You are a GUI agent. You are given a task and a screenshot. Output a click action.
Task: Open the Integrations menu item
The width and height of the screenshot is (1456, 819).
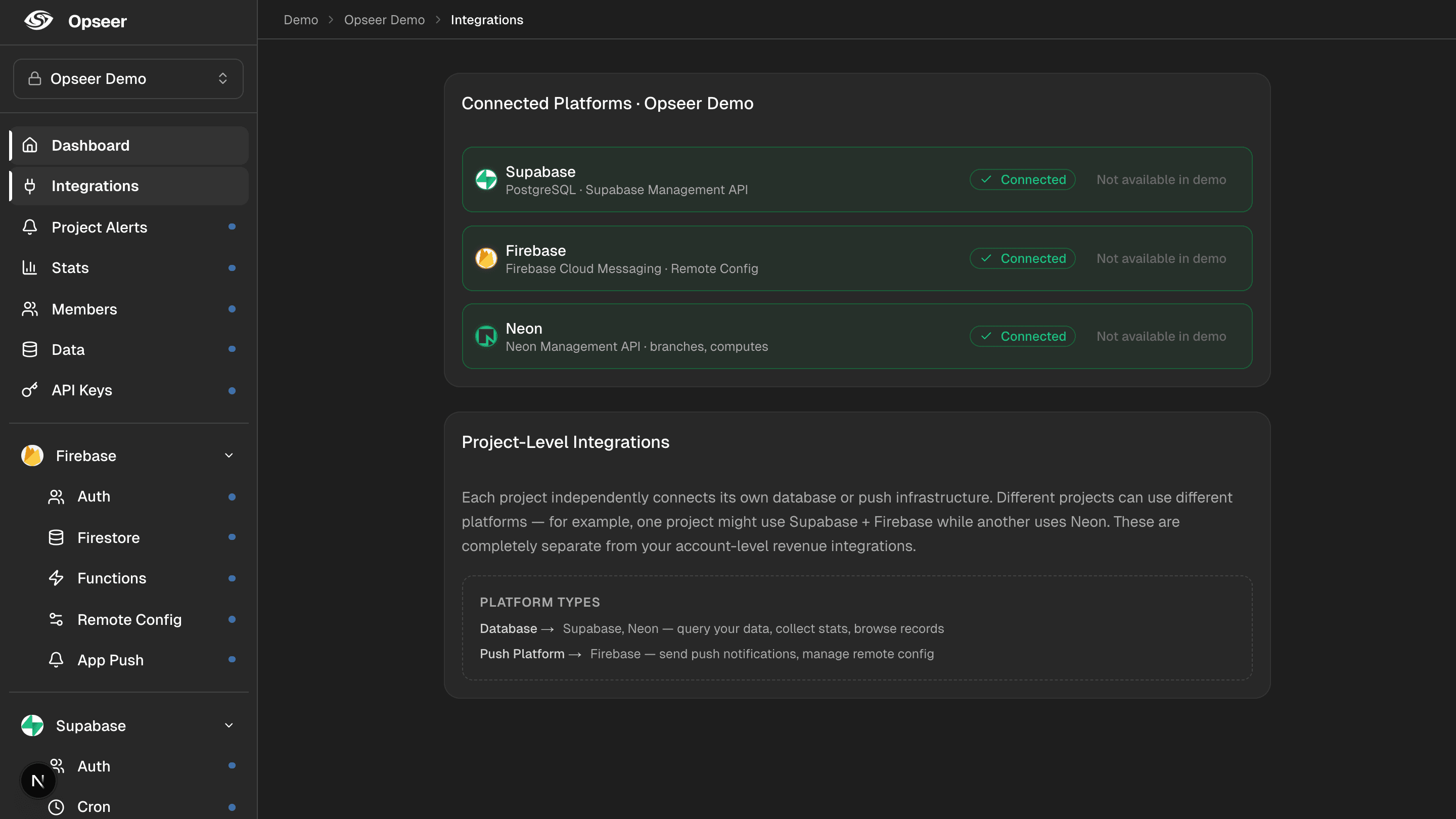tap(129, 186)
